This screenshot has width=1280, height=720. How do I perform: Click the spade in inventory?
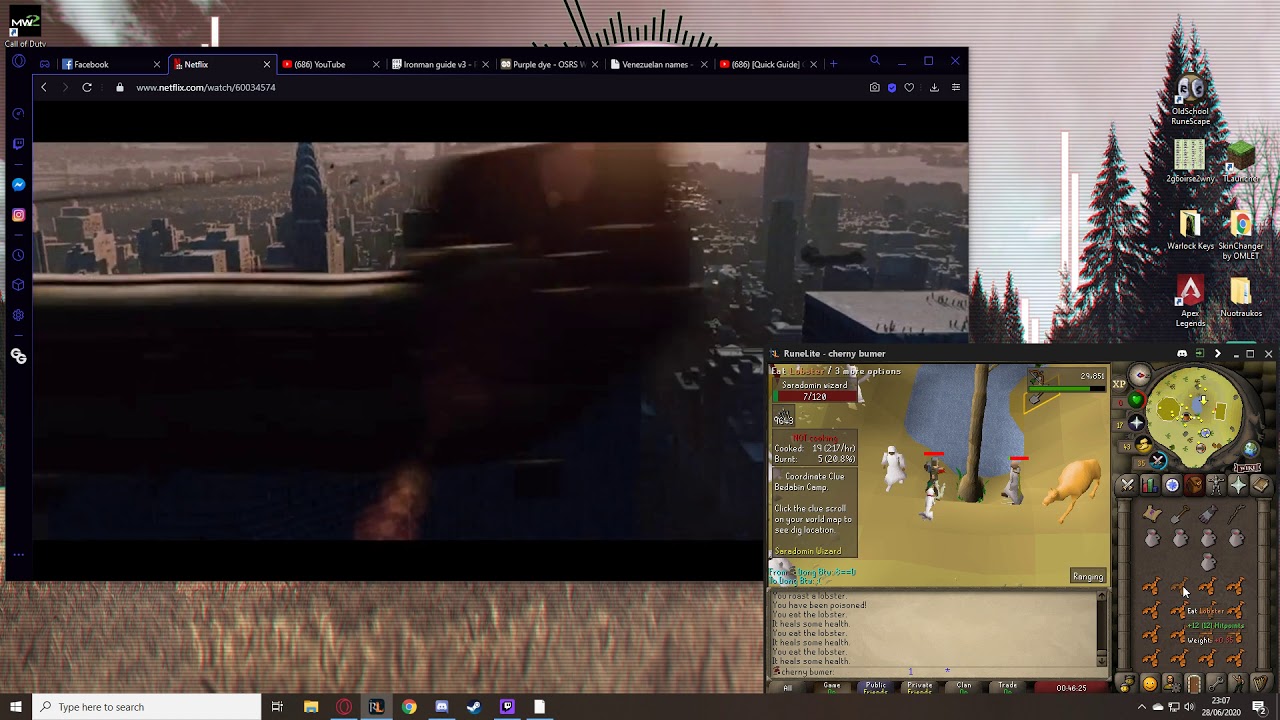[x=1180, y=514]
